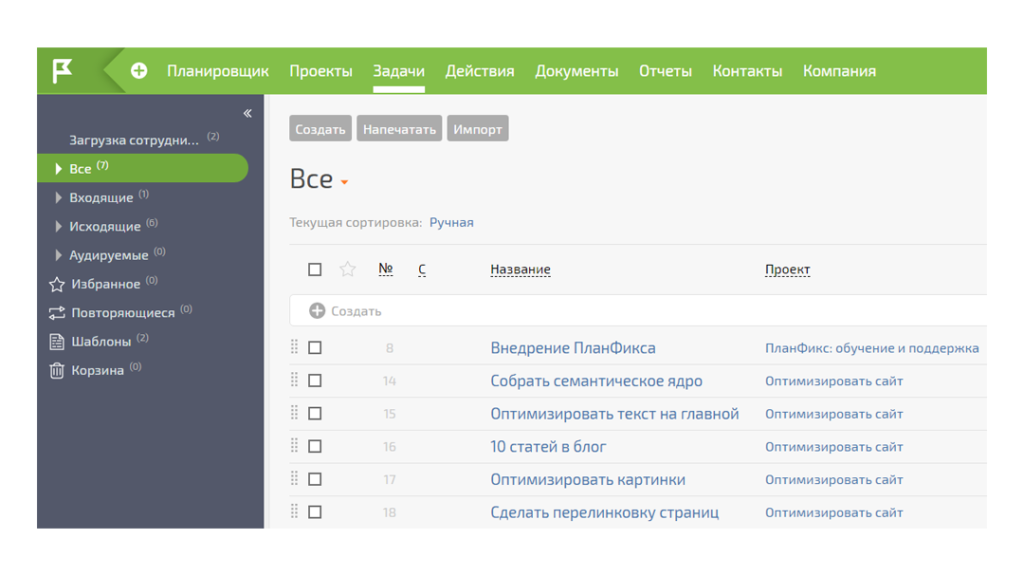Open the Отчеты menu tab
Screen dimensions: 1024x576
pos(665,71)
